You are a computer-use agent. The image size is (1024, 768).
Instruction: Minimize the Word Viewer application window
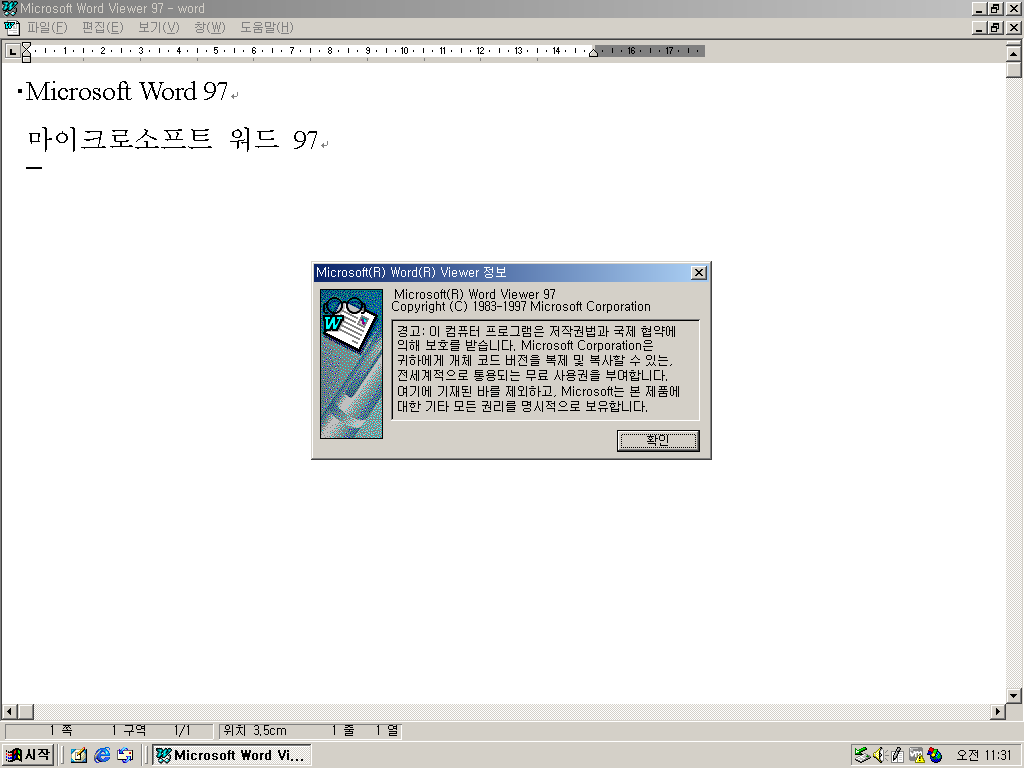(x=978, y=8)
